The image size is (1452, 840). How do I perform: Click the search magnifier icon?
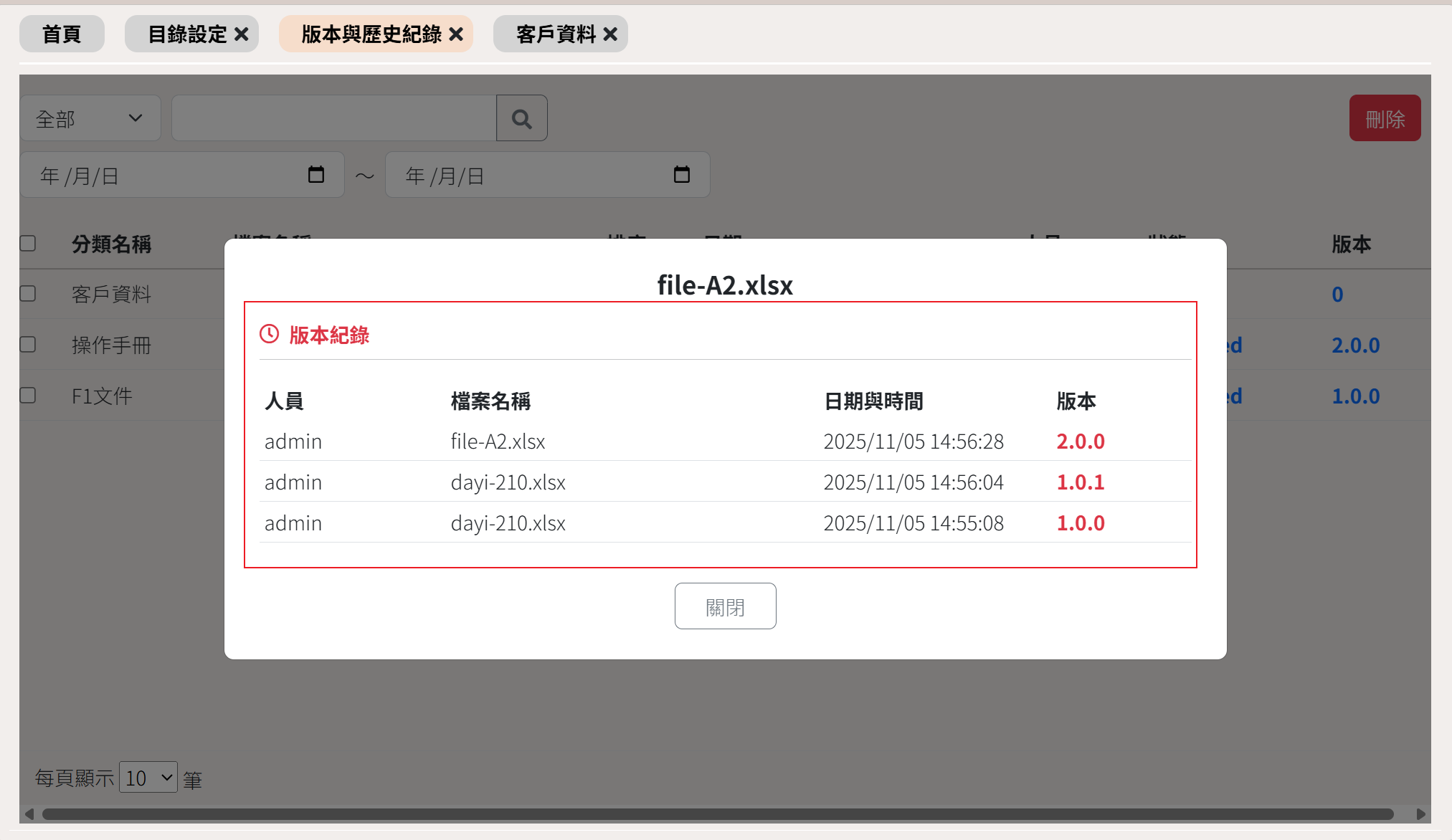click(521, 118)
